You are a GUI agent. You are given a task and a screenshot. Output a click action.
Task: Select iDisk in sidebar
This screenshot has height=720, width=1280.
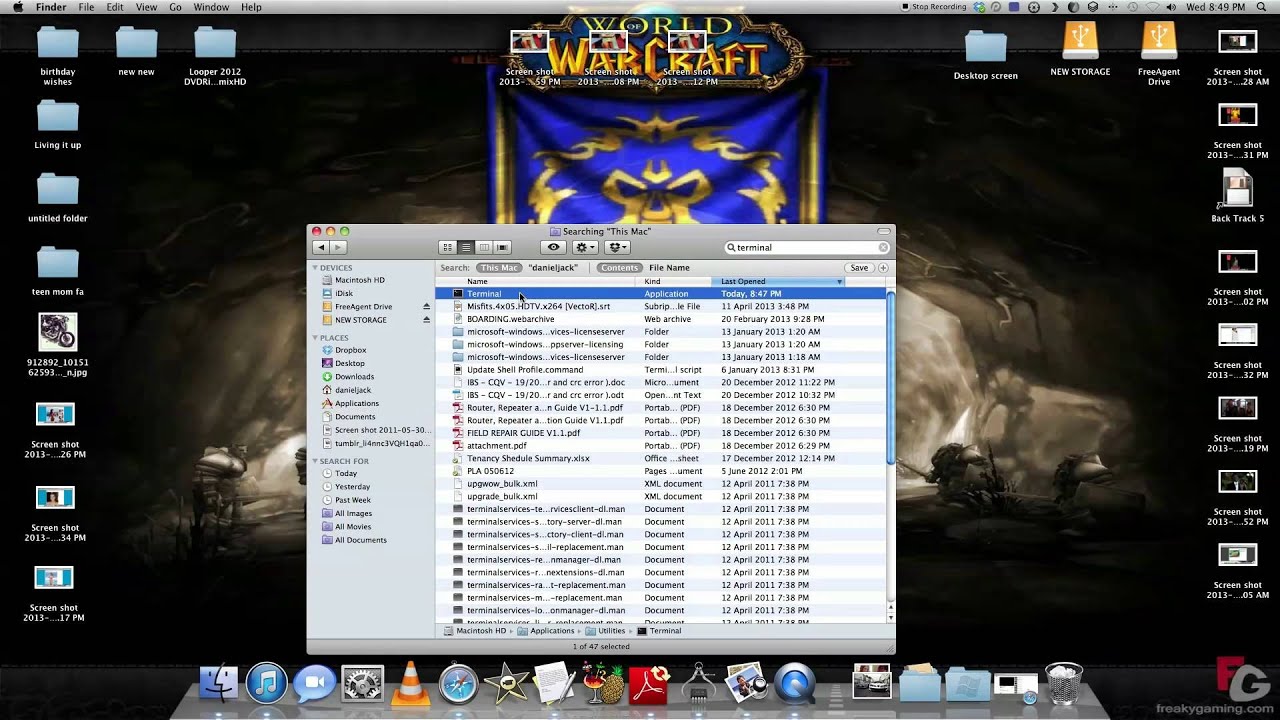[344, 293]
